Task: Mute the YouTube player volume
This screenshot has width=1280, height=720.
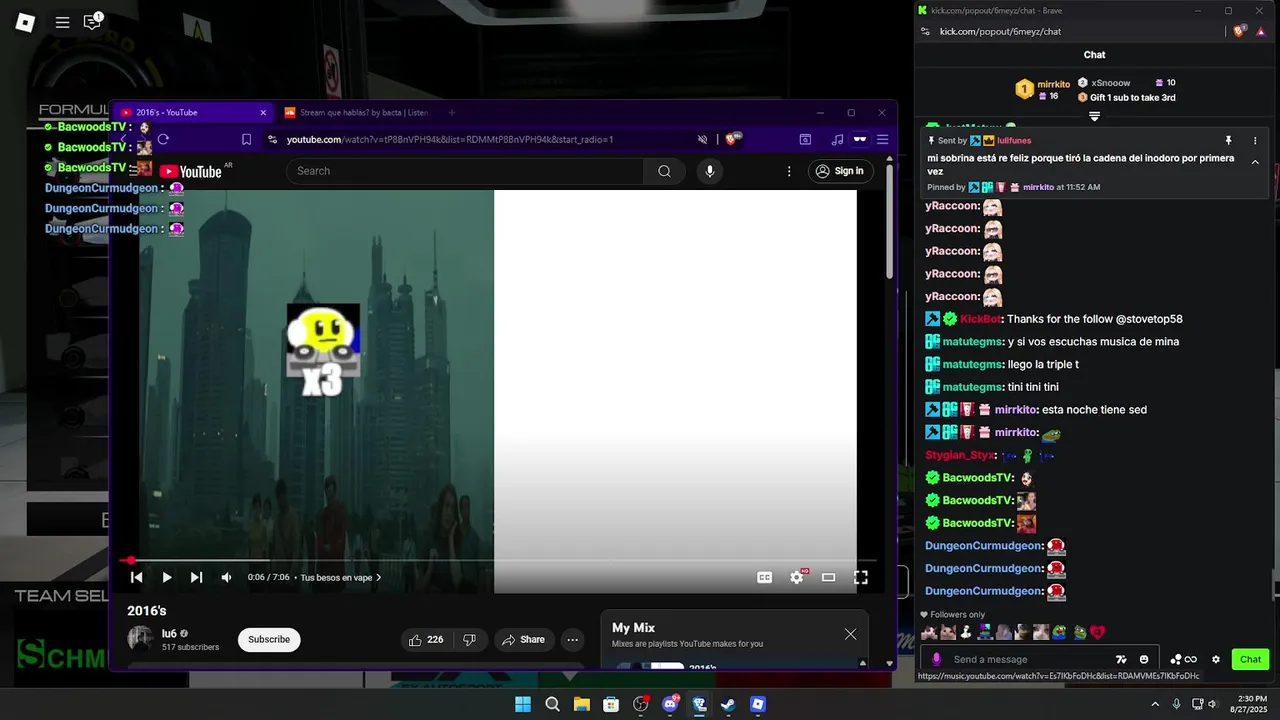Action: click(x=226, y=577)
